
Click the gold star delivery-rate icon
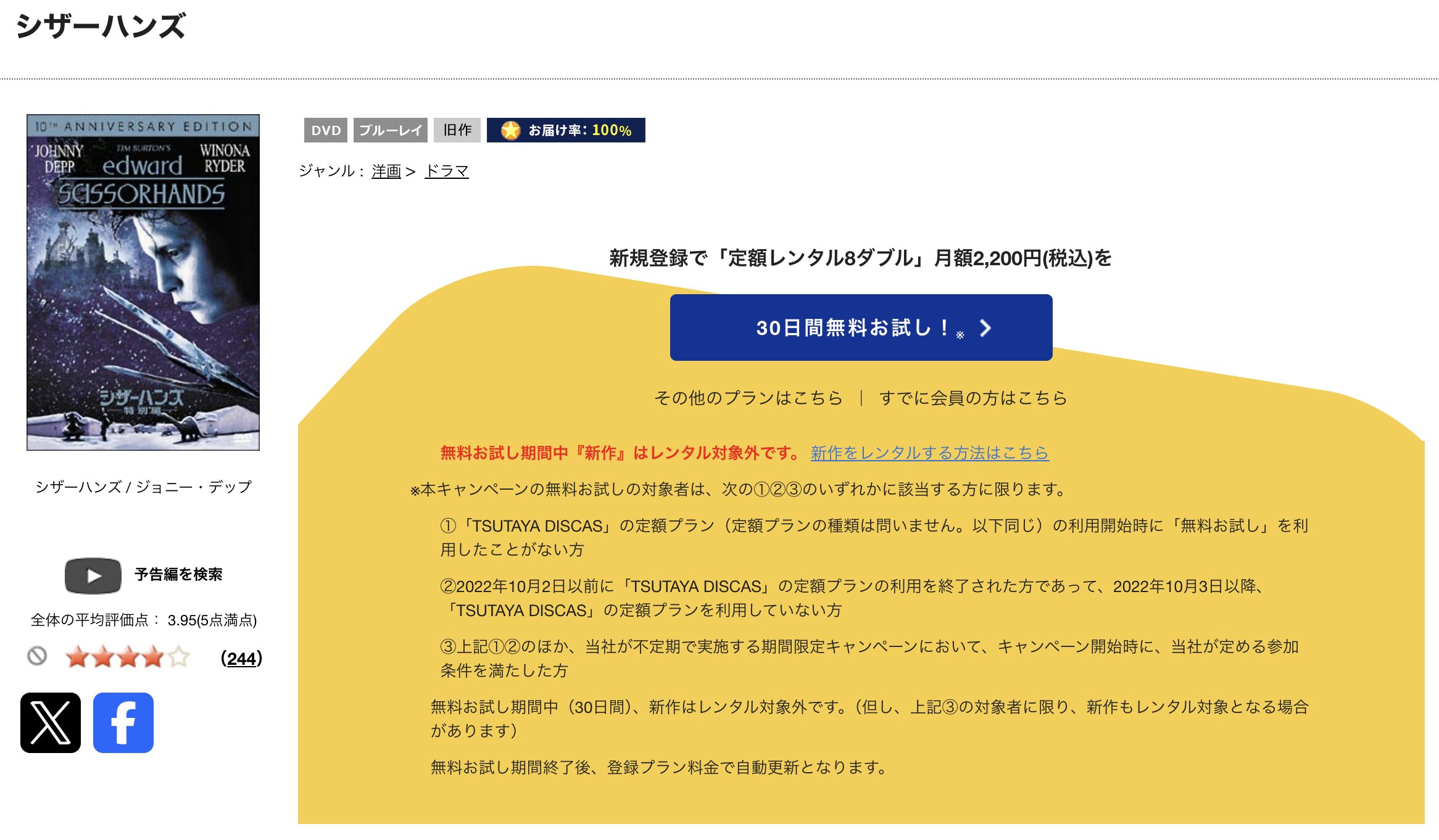pyautogui.click(x=510, y=130)
